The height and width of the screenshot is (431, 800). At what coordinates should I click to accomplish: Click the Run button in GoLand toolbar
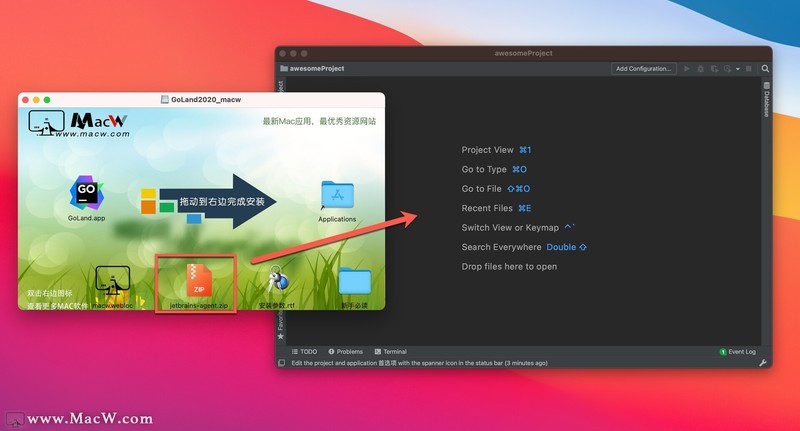click(x=687, y=68)
